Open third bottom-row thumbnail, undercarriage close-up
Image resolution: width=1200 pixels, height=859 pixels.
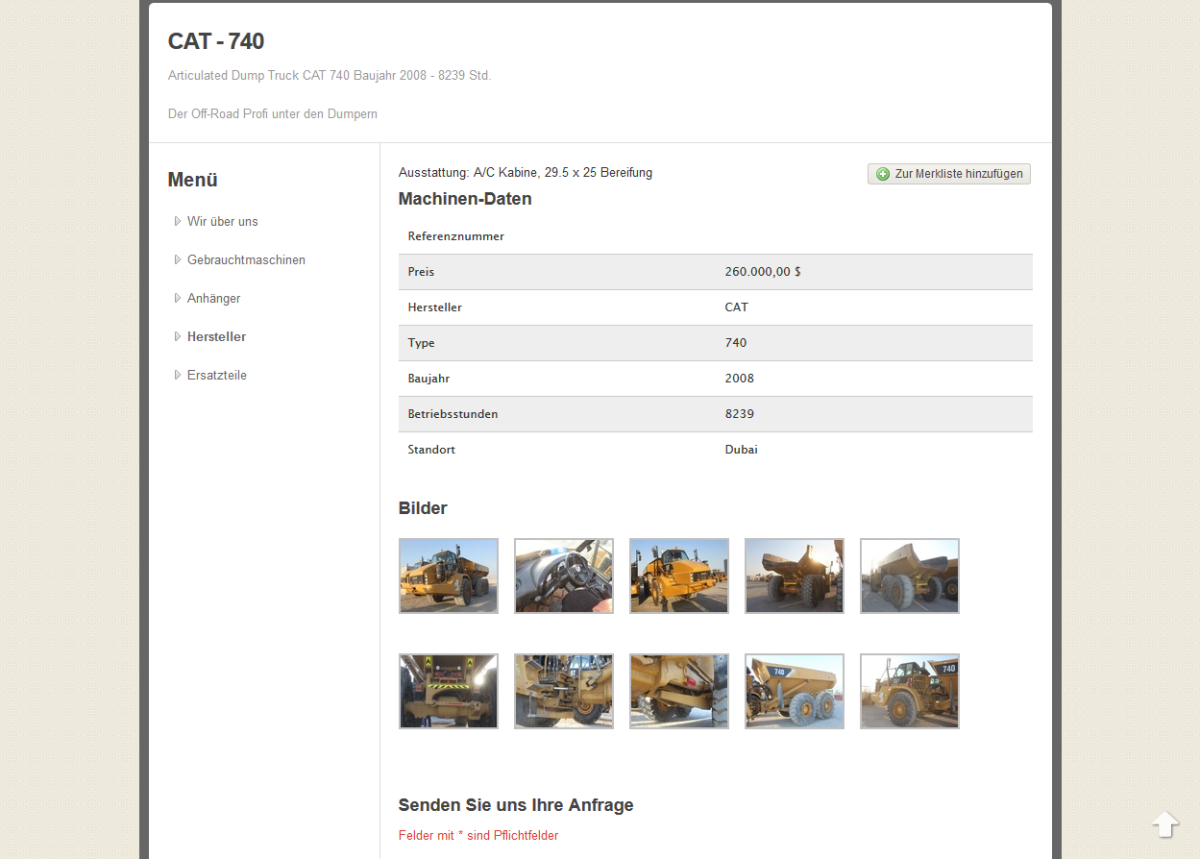click(679, 691)
